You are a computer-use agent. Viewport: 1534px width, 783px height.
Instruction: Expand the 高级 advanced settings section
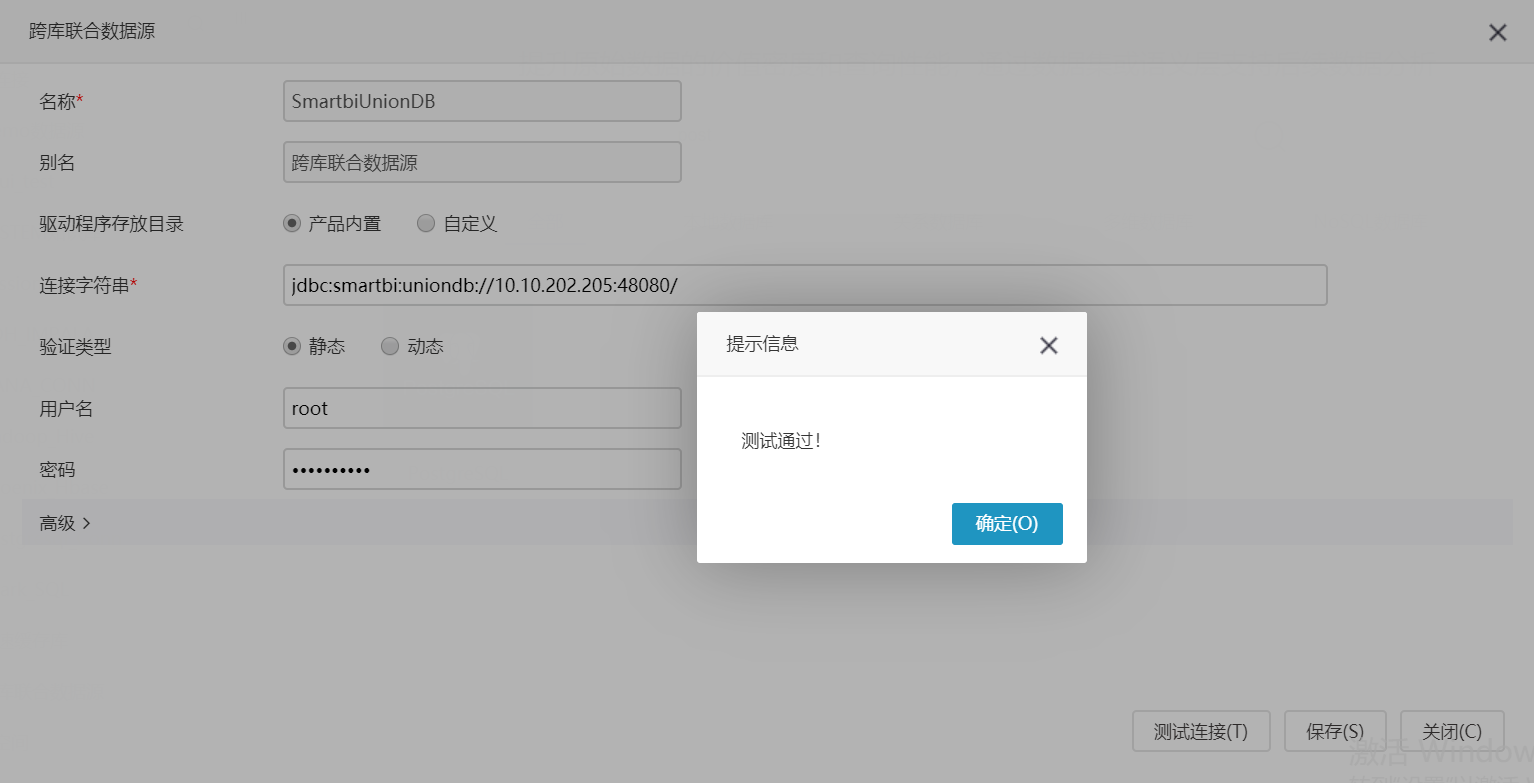click(767, 523)
